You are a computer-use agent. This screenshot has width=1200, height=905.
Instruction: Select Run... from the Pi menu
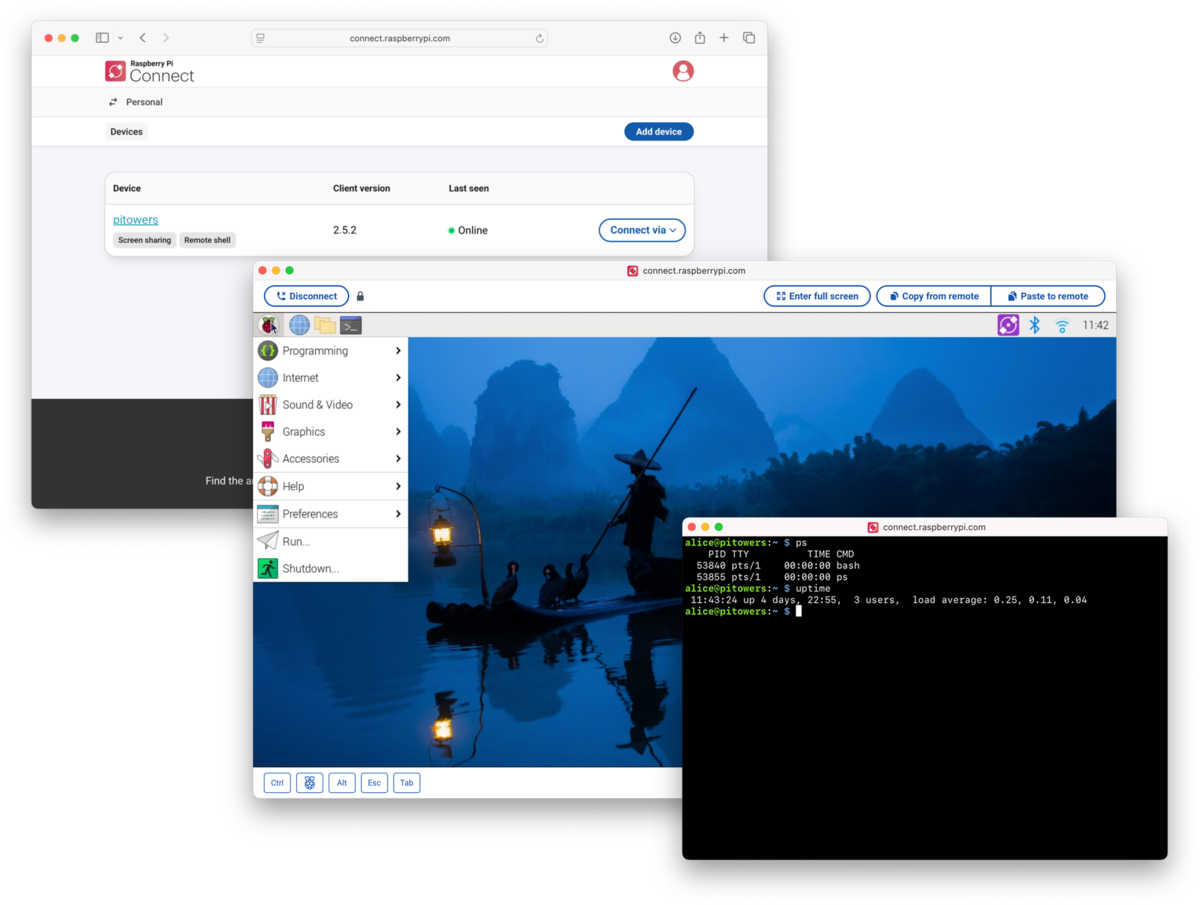(x=331, y=541)
